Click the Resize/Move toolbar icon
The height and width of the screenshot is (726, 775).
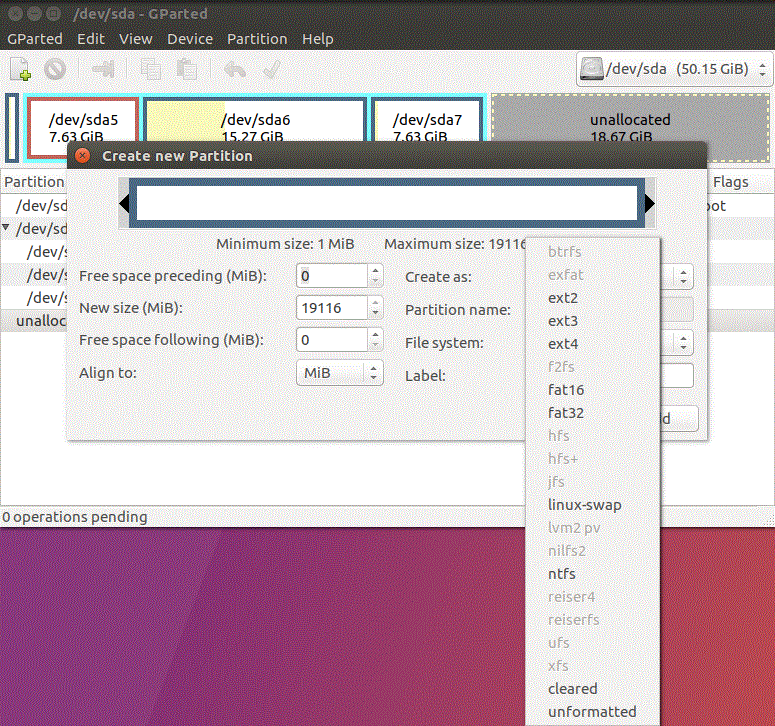(103, 69)
